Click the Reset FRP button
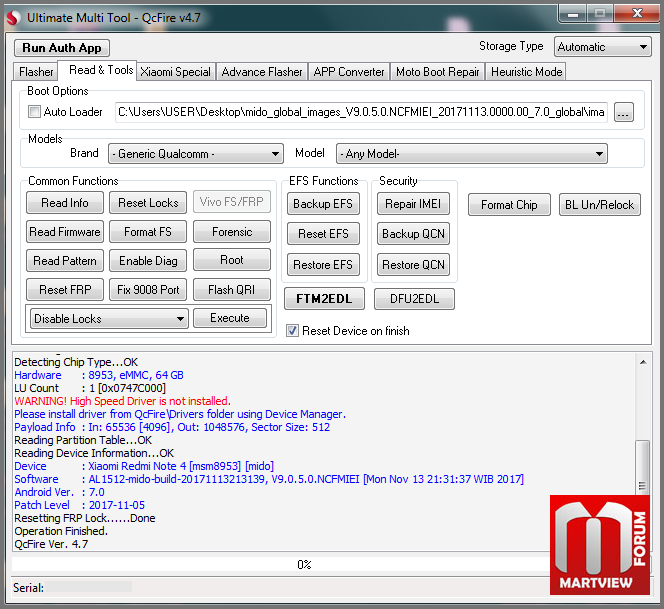 point(65,290)
